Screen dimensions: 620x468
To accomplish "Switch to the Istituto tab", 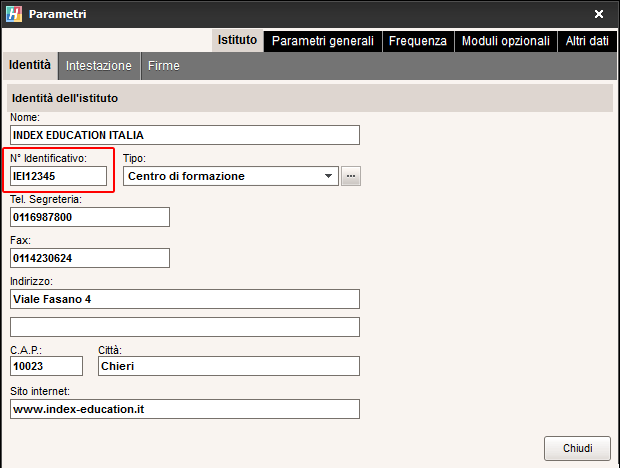I will coord(237,40).
